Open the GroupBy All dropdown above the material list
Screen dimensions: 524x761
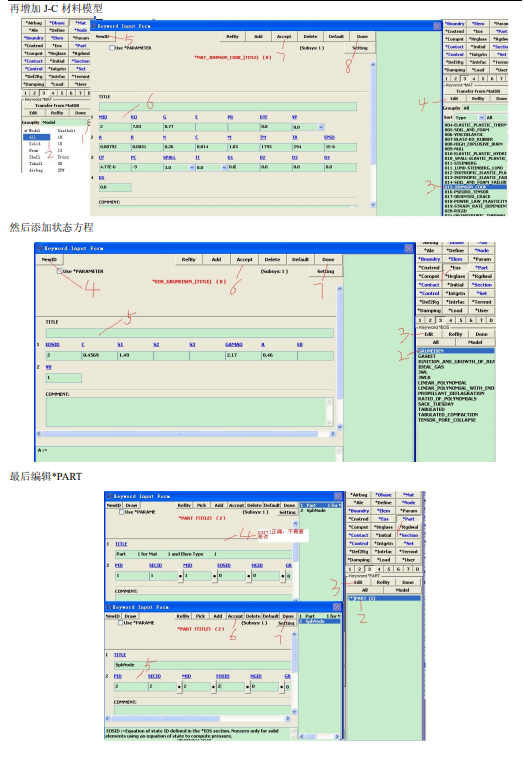[x=484, y=108]
